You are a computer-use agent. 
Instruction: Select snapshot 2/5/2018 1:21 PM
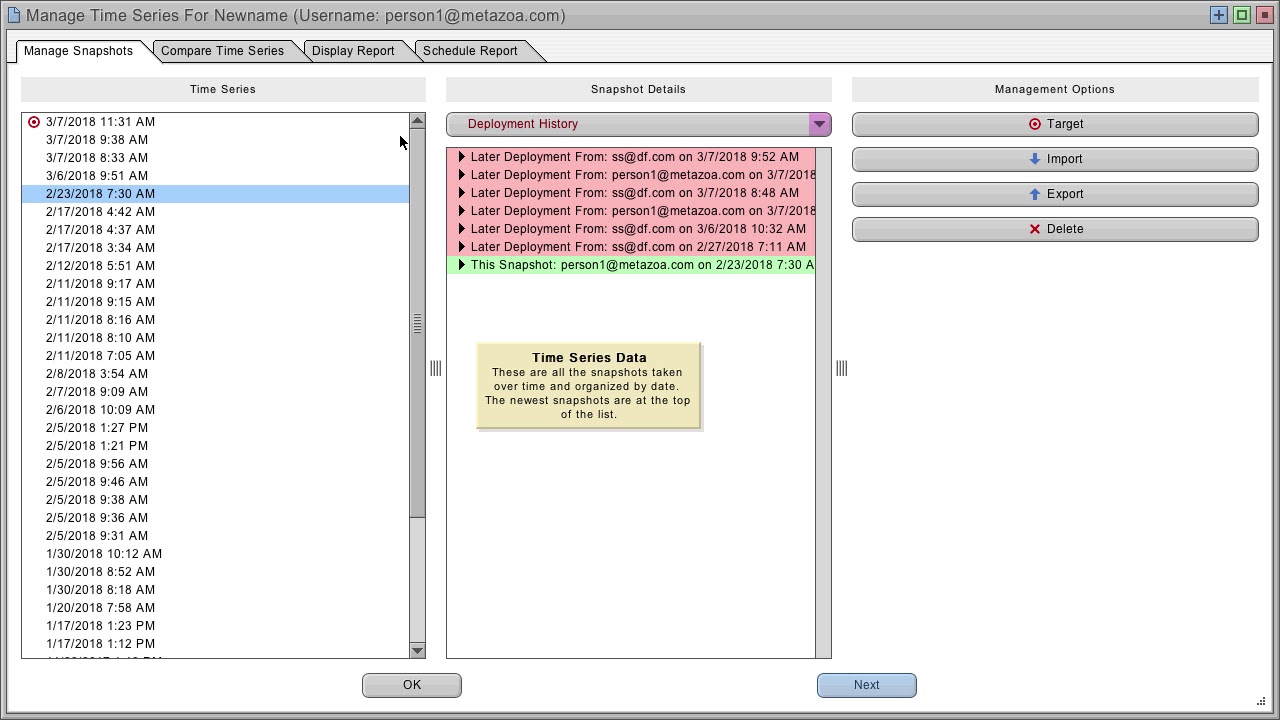tap(215, 446)
